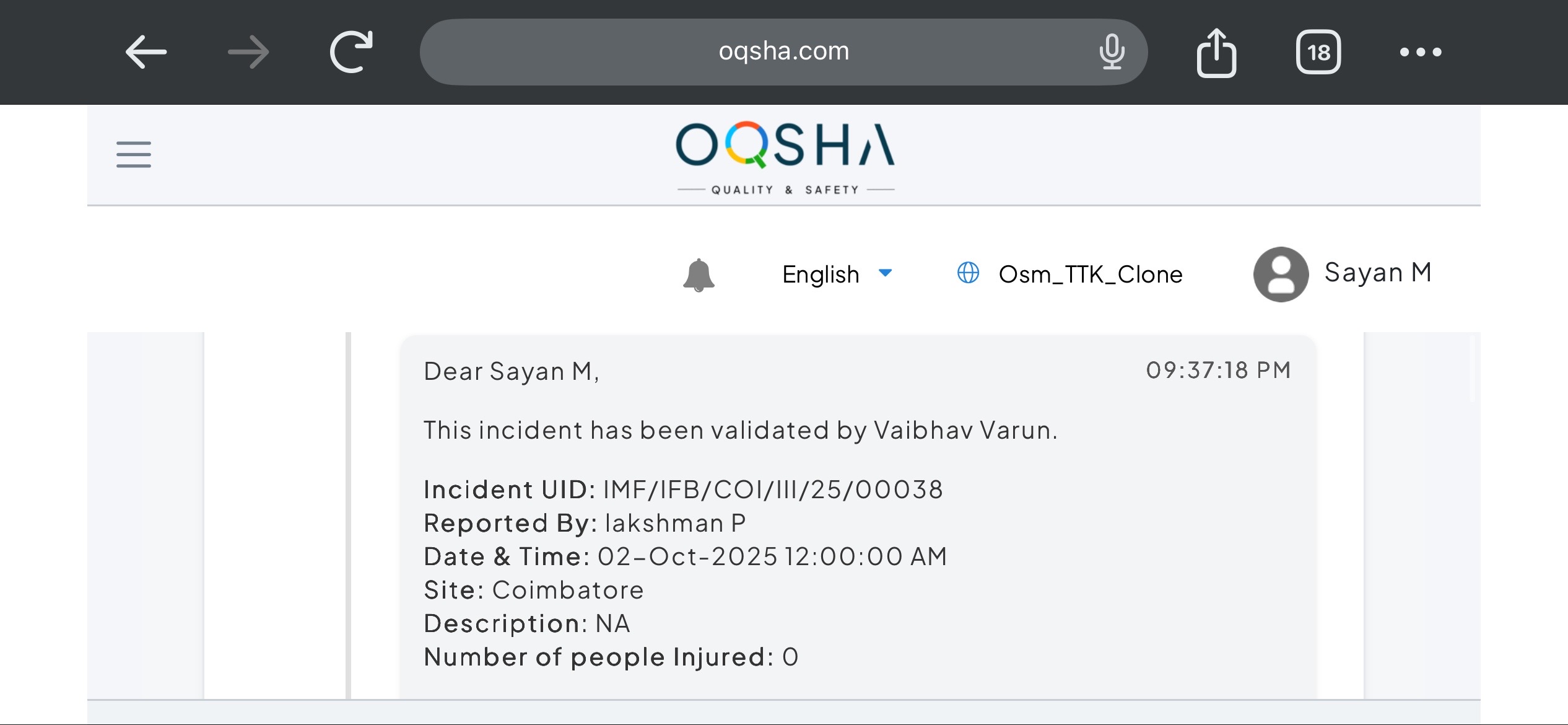The height and width of the screenshot is (725, 1568).
Task: Open the Osm_TTK_Clone site selector
Action: click(1091, 274)
